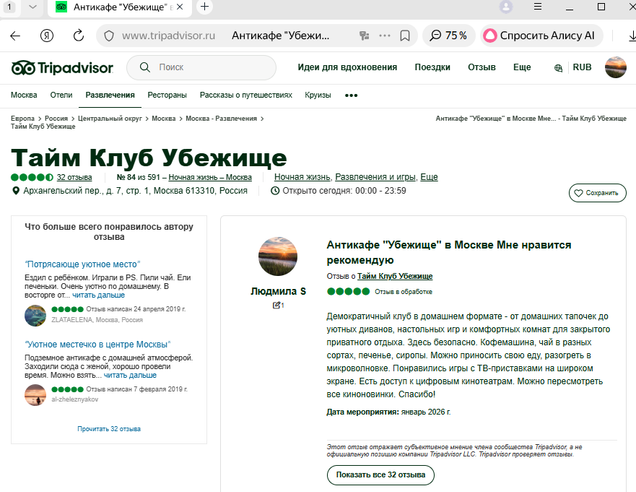
Task: Click the Людмила S reviewer name
Action: click(278, 291)
